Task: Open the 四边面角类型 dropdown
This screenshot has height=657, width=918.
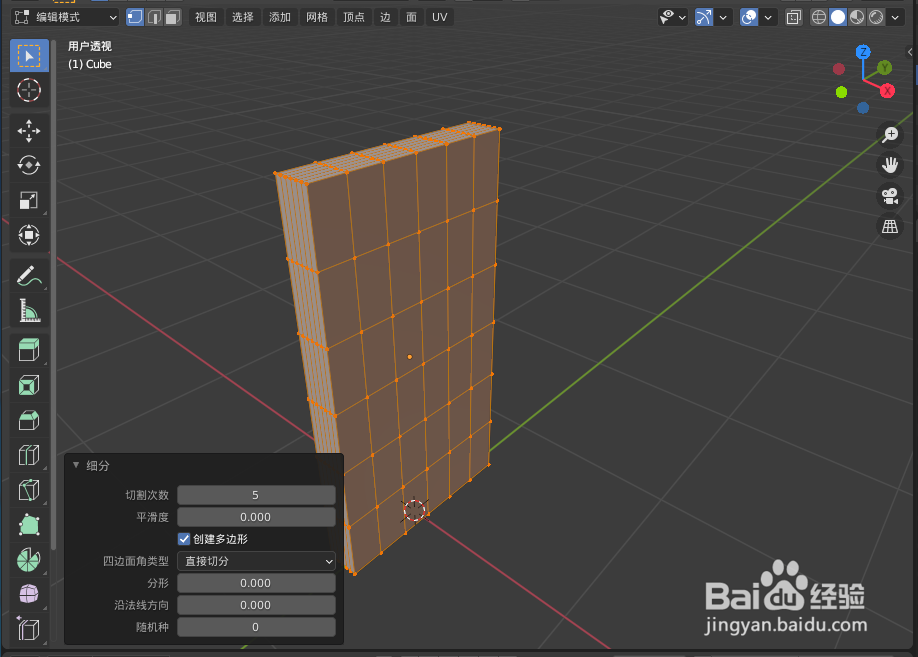Action: [x=256, y=560]
